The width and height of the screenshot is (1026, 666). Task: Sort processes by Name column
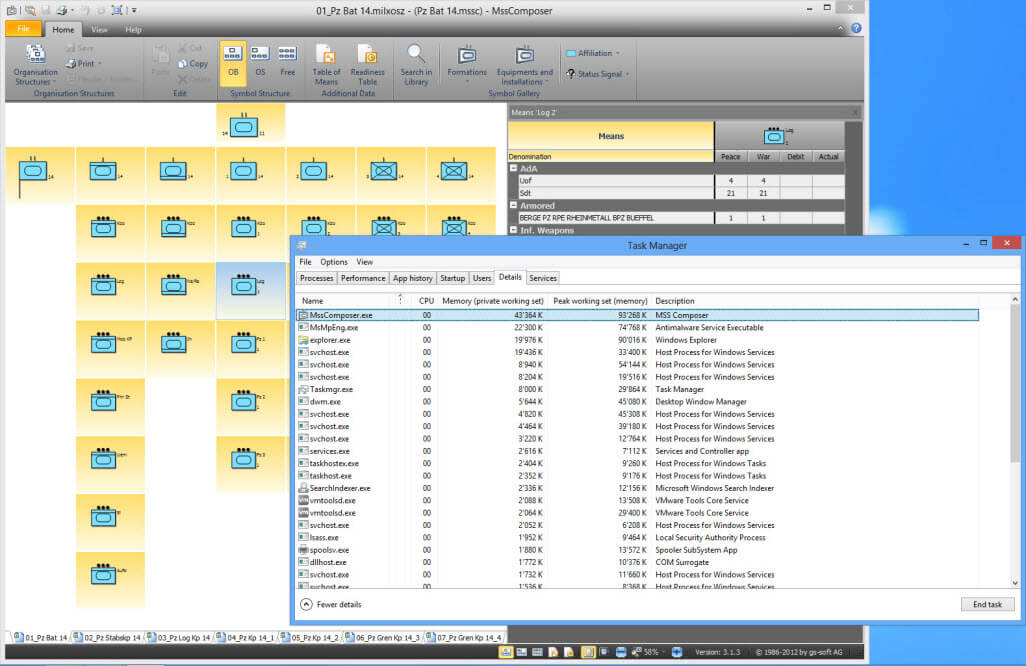[x=312, y=301]
